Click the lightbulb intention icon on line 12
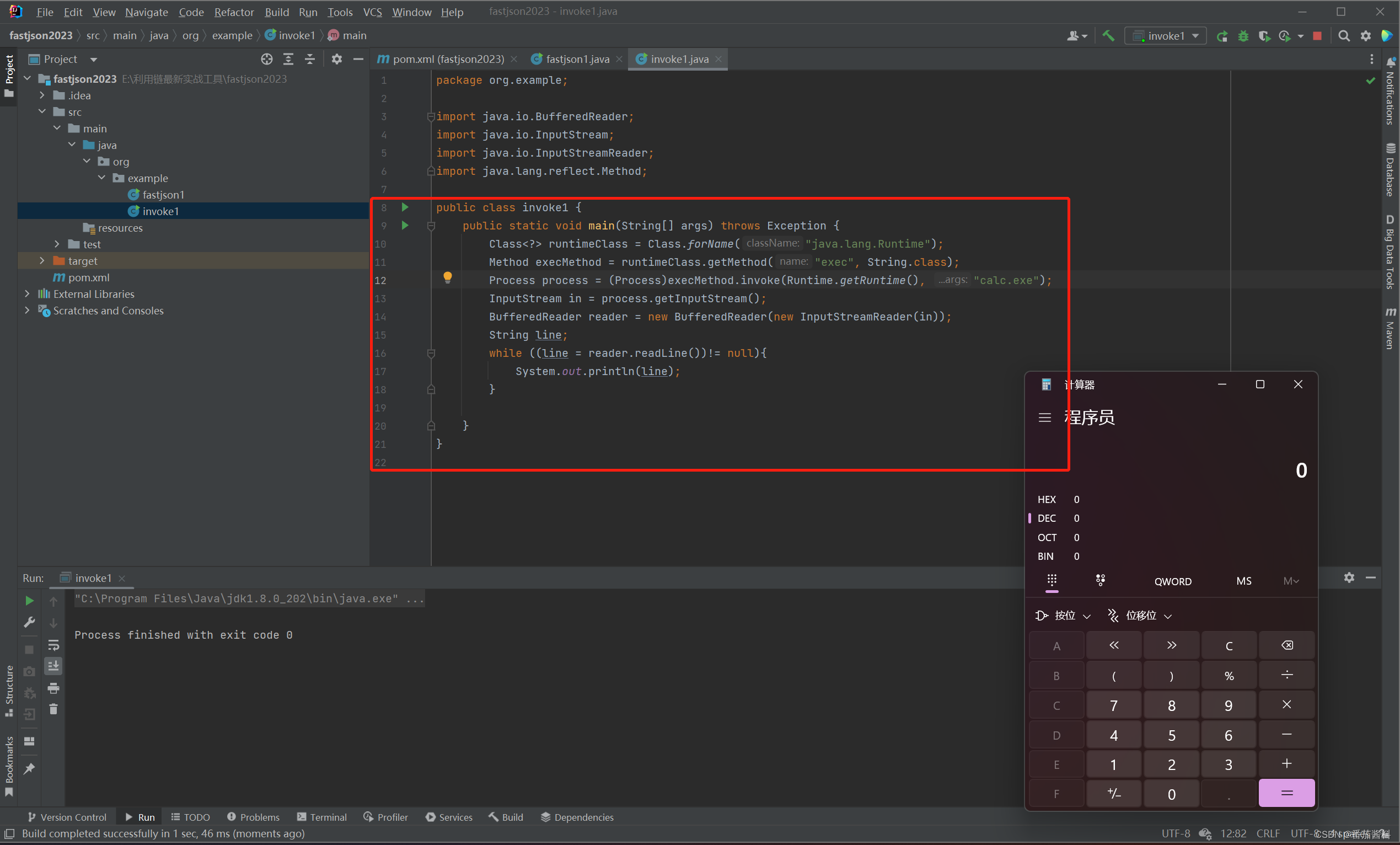Image resolution: width=1400 pixels, height=845 pixels. (448, 277)
